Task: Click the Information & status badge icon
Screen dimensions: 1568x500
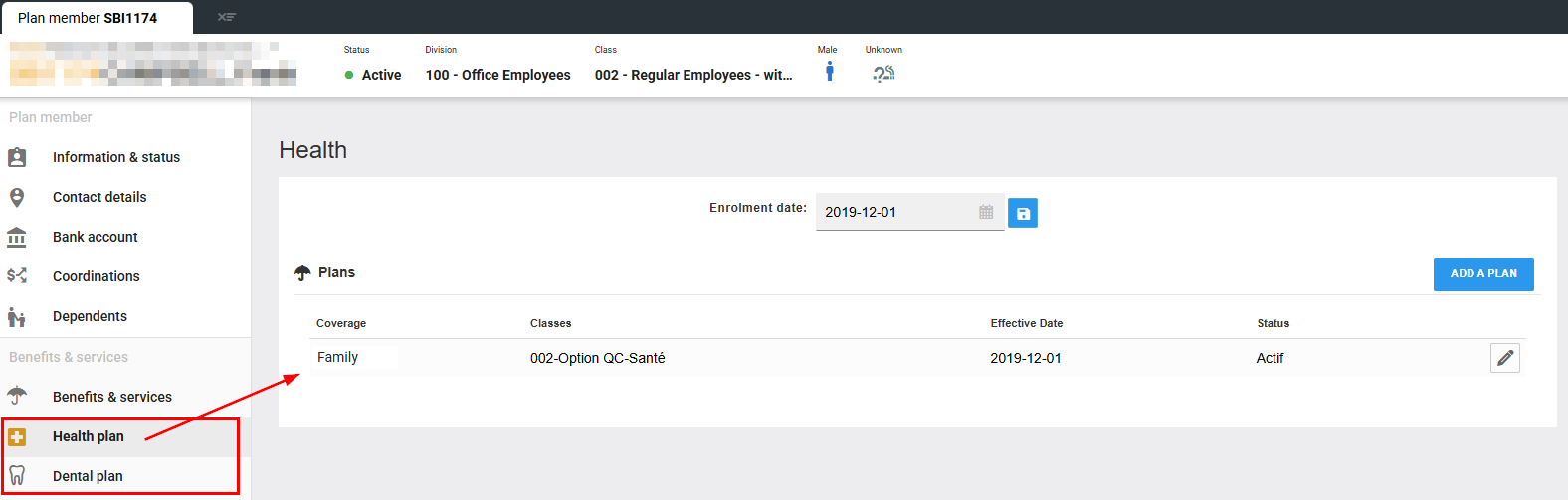Action: pyautogui.click(x=17, y=157)
